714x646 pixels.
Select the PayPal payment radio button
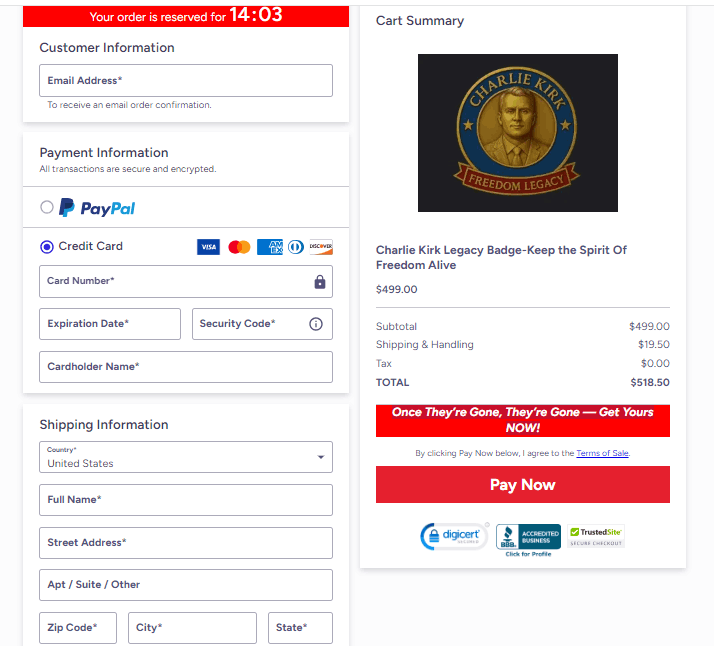click(46, 207)
